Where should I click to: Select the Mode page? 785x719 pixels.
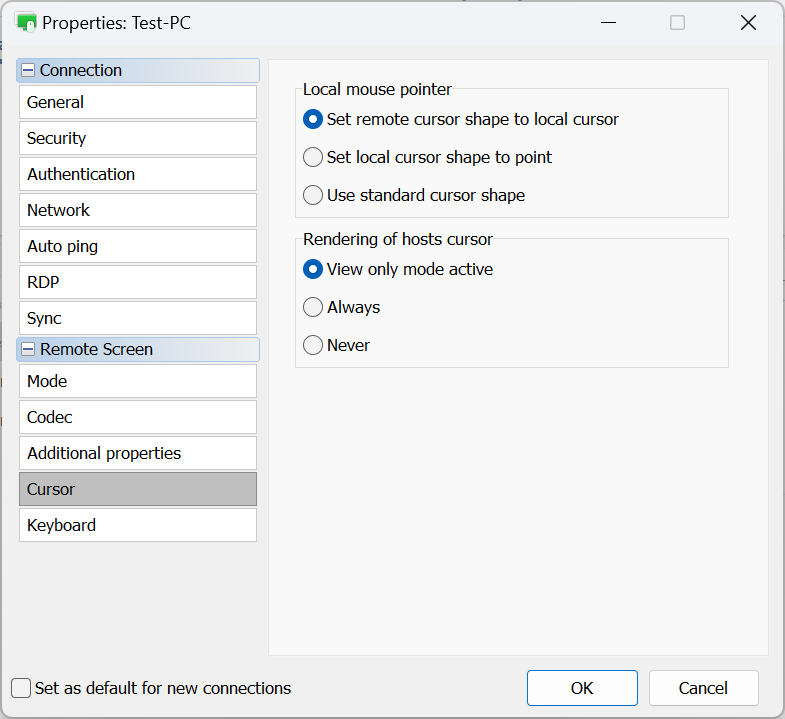click(137, 381)
